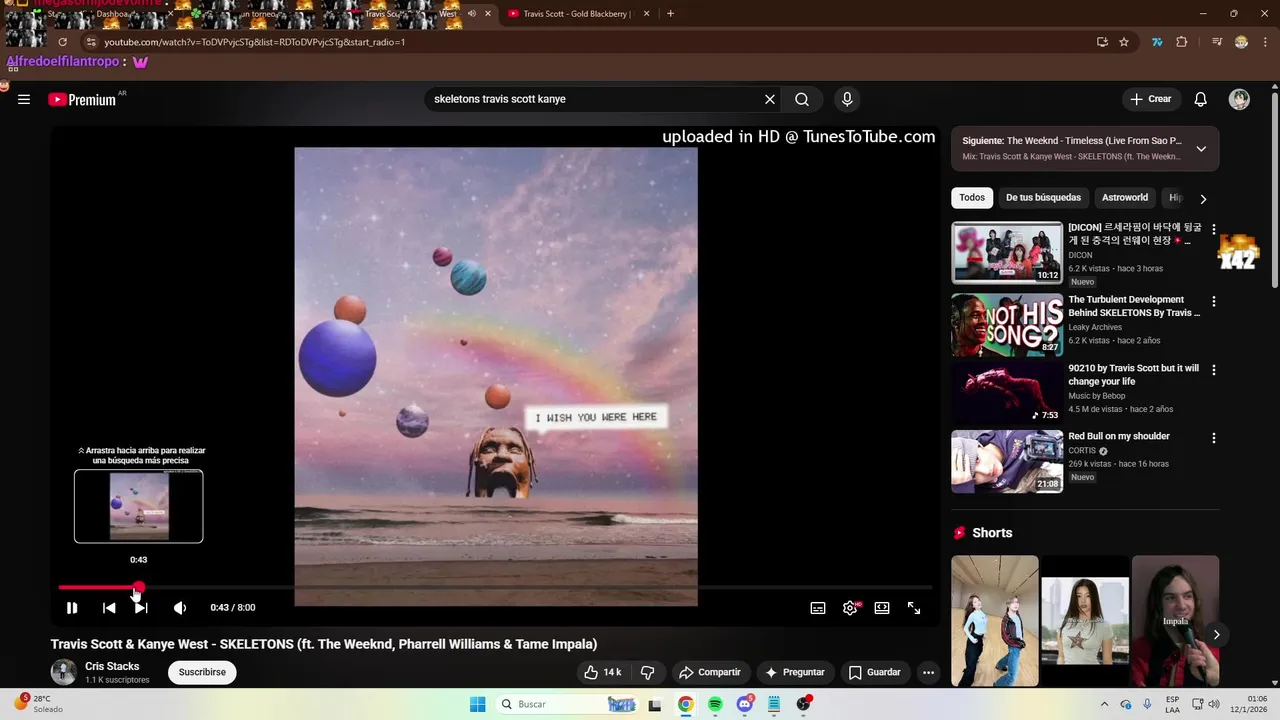Seek on the red progress bar
Image resolution: width=1280 pixels, height=720 pixels.
coord(495,587)
